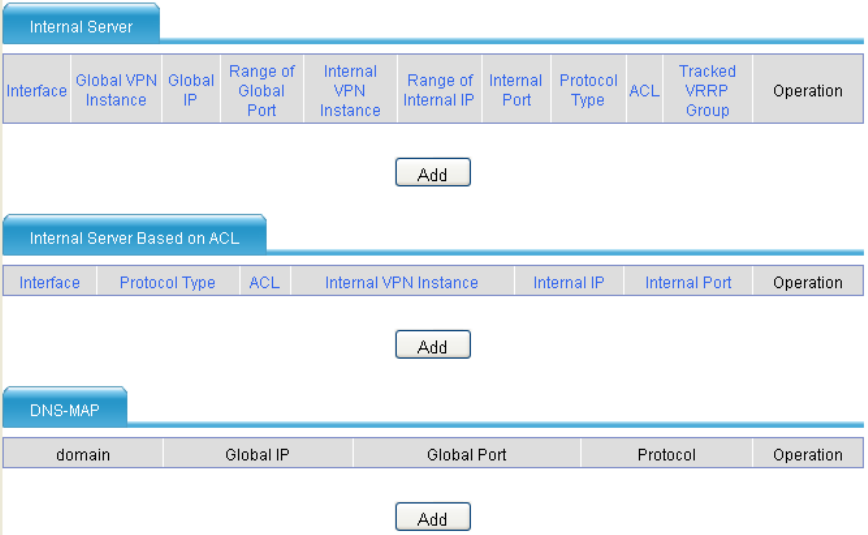The width and height of the screenshot is (868, 535).
Task: Click Add under Internal Server Based on ACL
Action: (x=433, y=345)
